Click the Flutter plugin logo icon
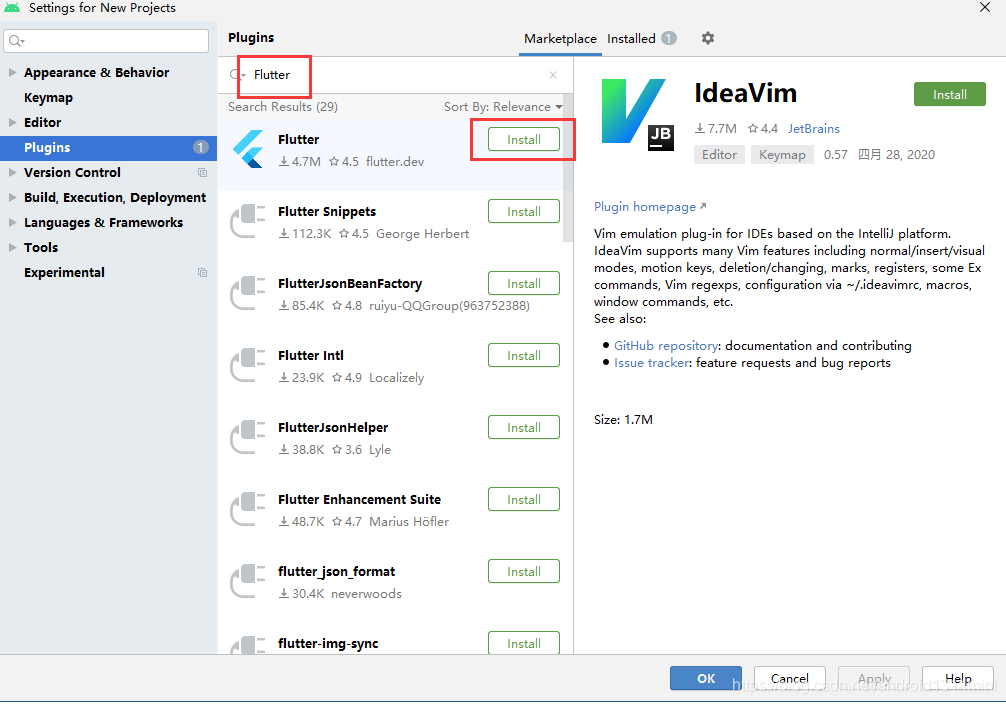1006x704 pixels. [x=248, y=149]
